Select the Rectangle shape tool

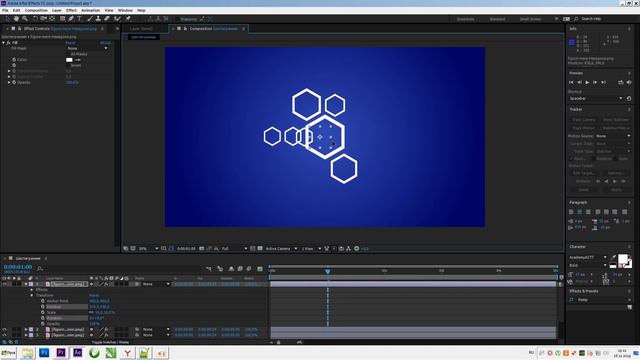pyautogui.click(x=62, y=19)
